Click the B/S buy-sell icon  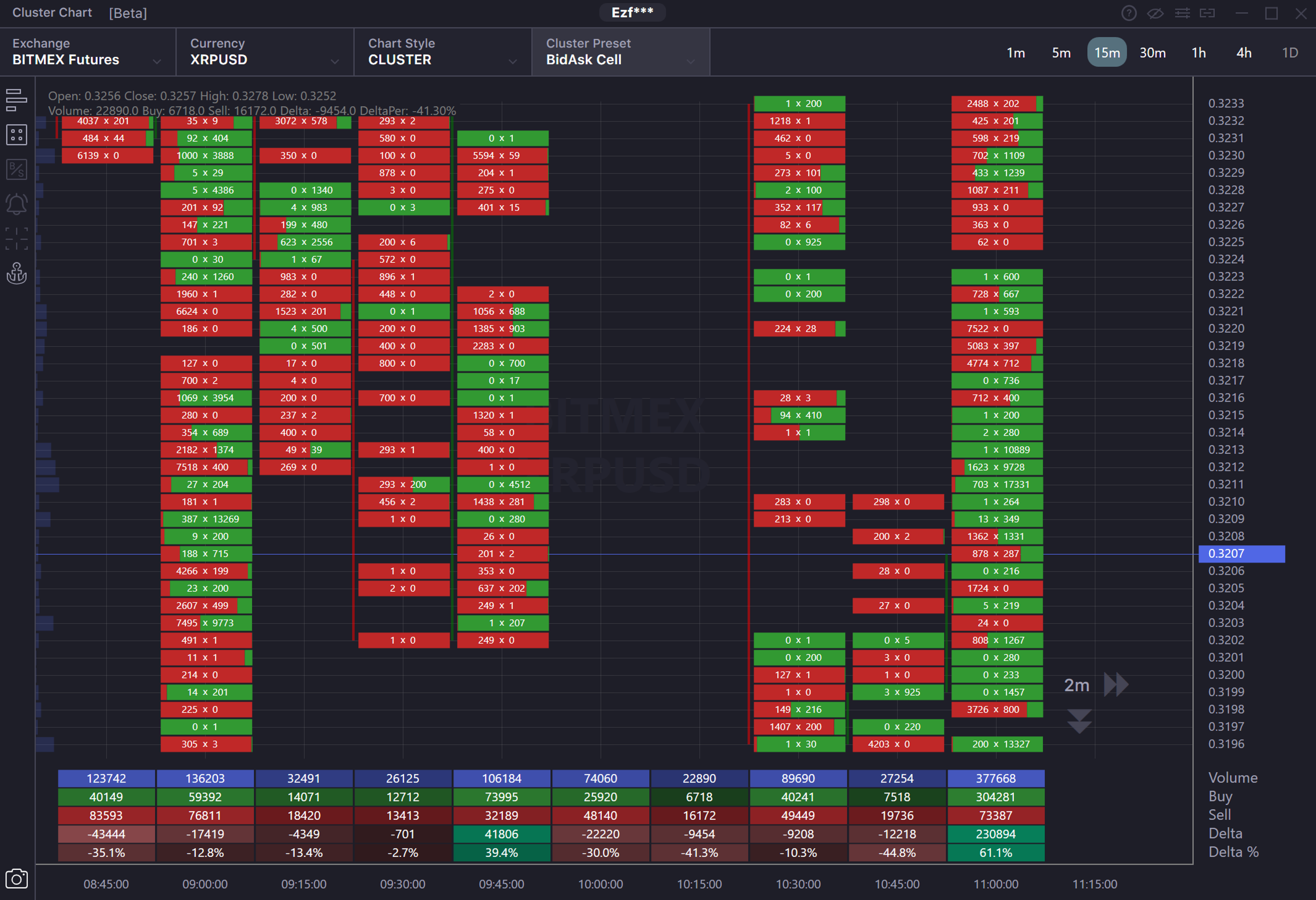point(16,170)
